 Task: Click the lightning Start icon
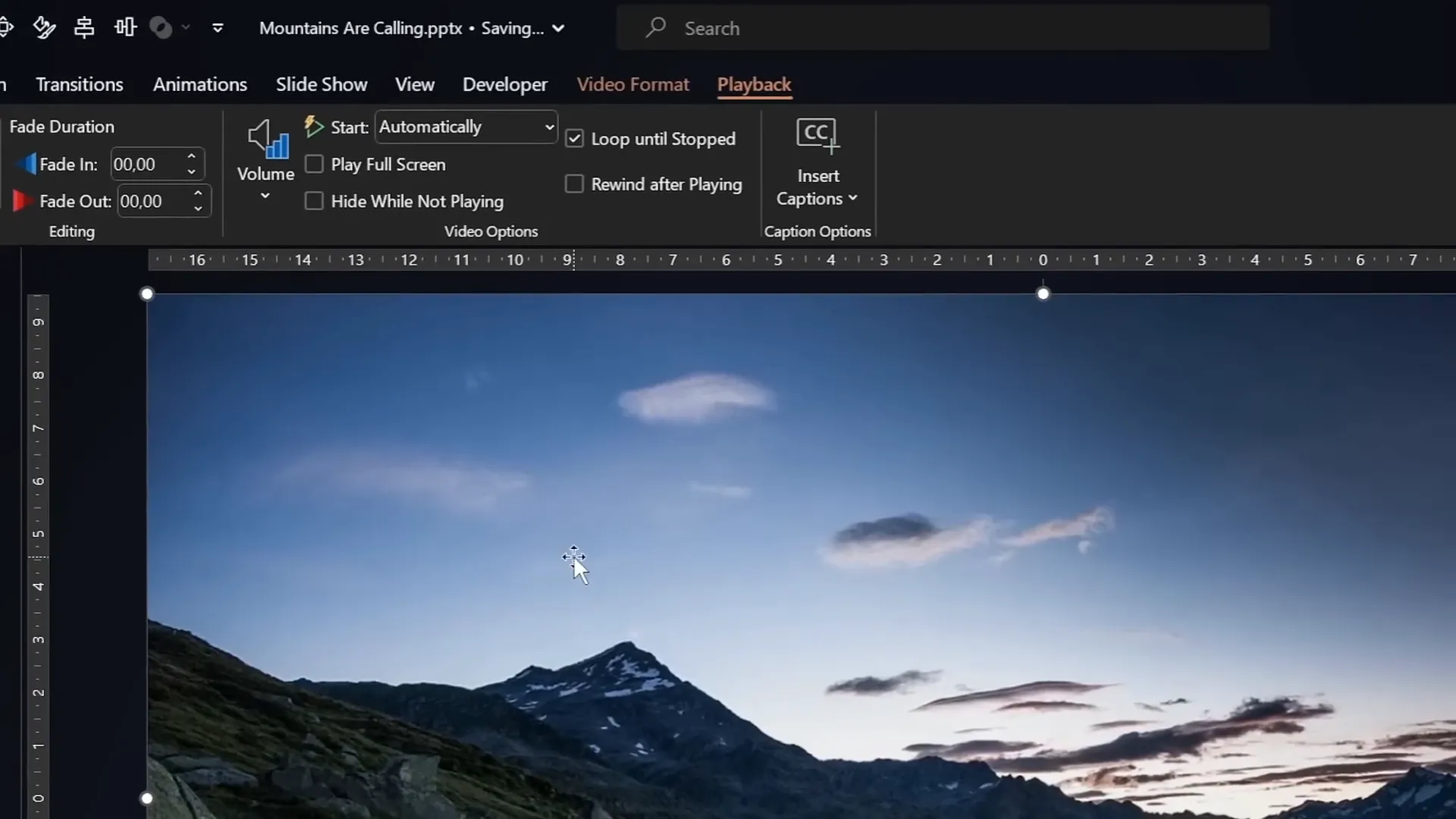pos(313,127)
